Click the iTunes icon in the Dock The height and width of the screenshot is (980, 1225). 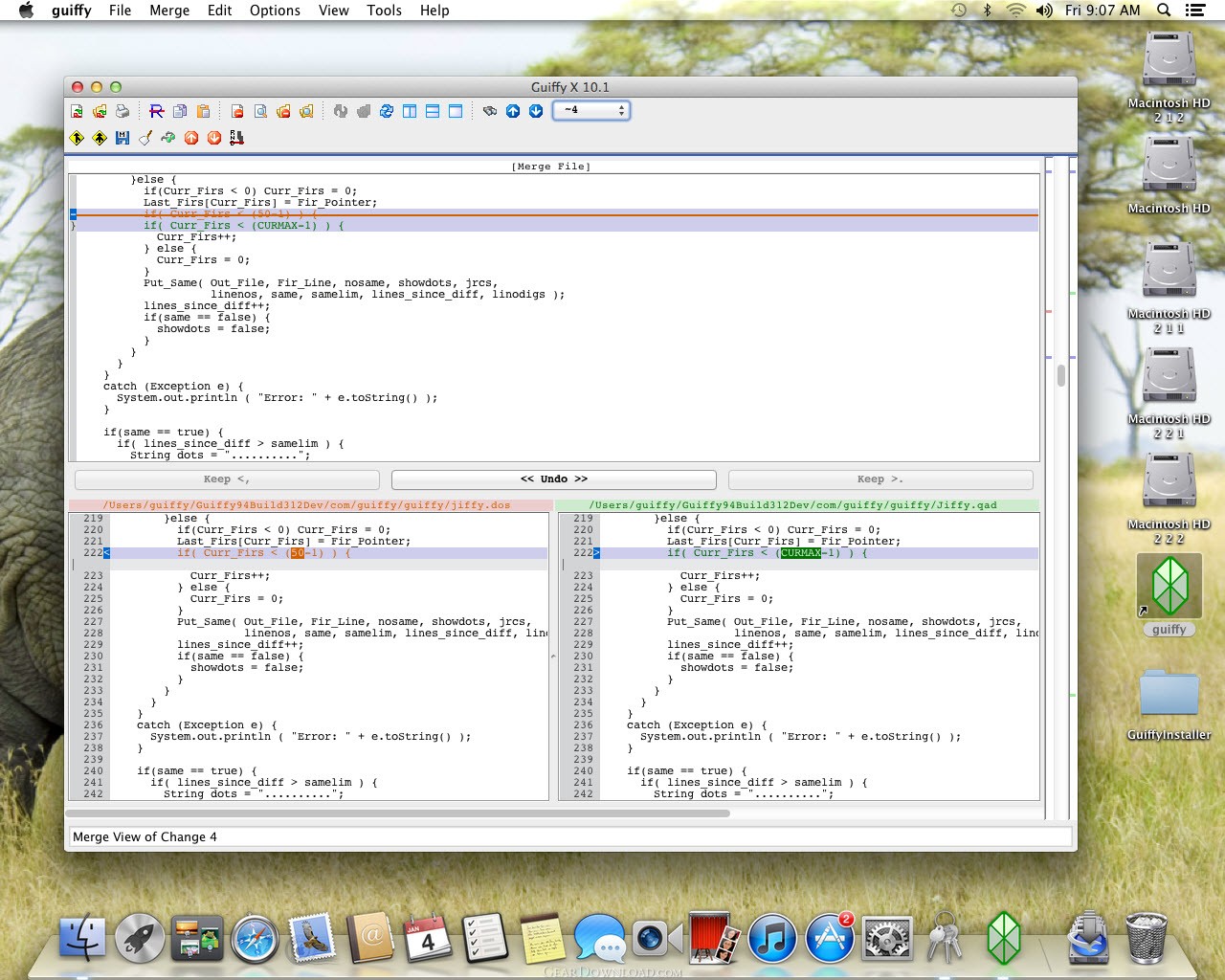[772, 939]
